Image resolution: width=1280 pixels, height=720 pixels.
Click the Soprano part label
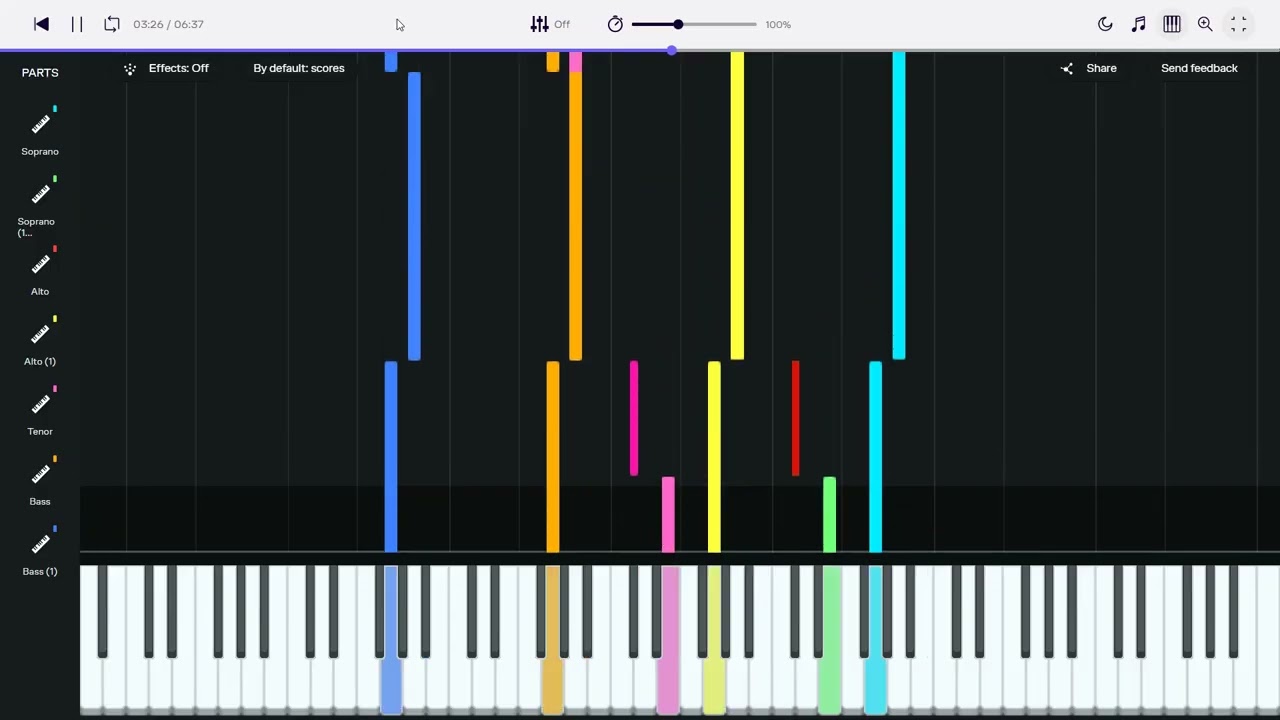[40, 151]
